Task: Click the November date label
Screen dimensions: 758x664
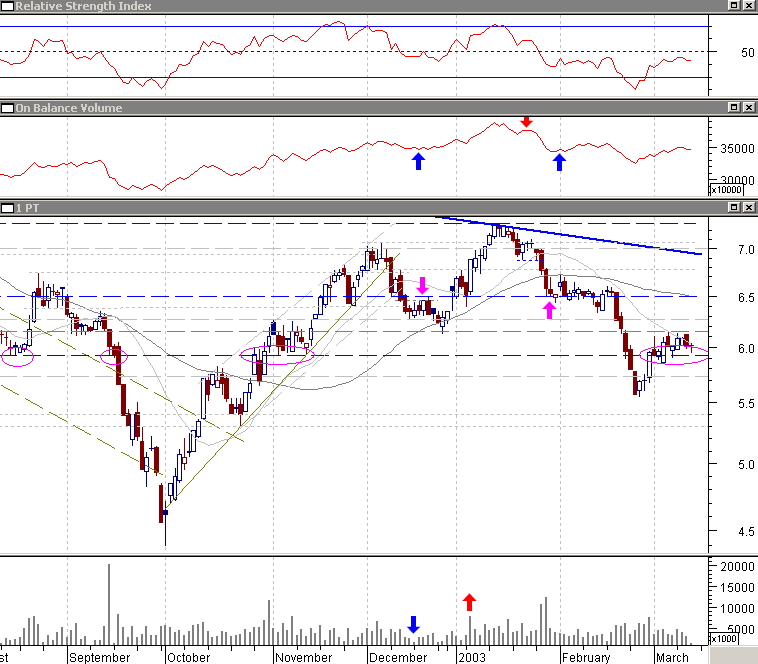Action: point(304,658)
